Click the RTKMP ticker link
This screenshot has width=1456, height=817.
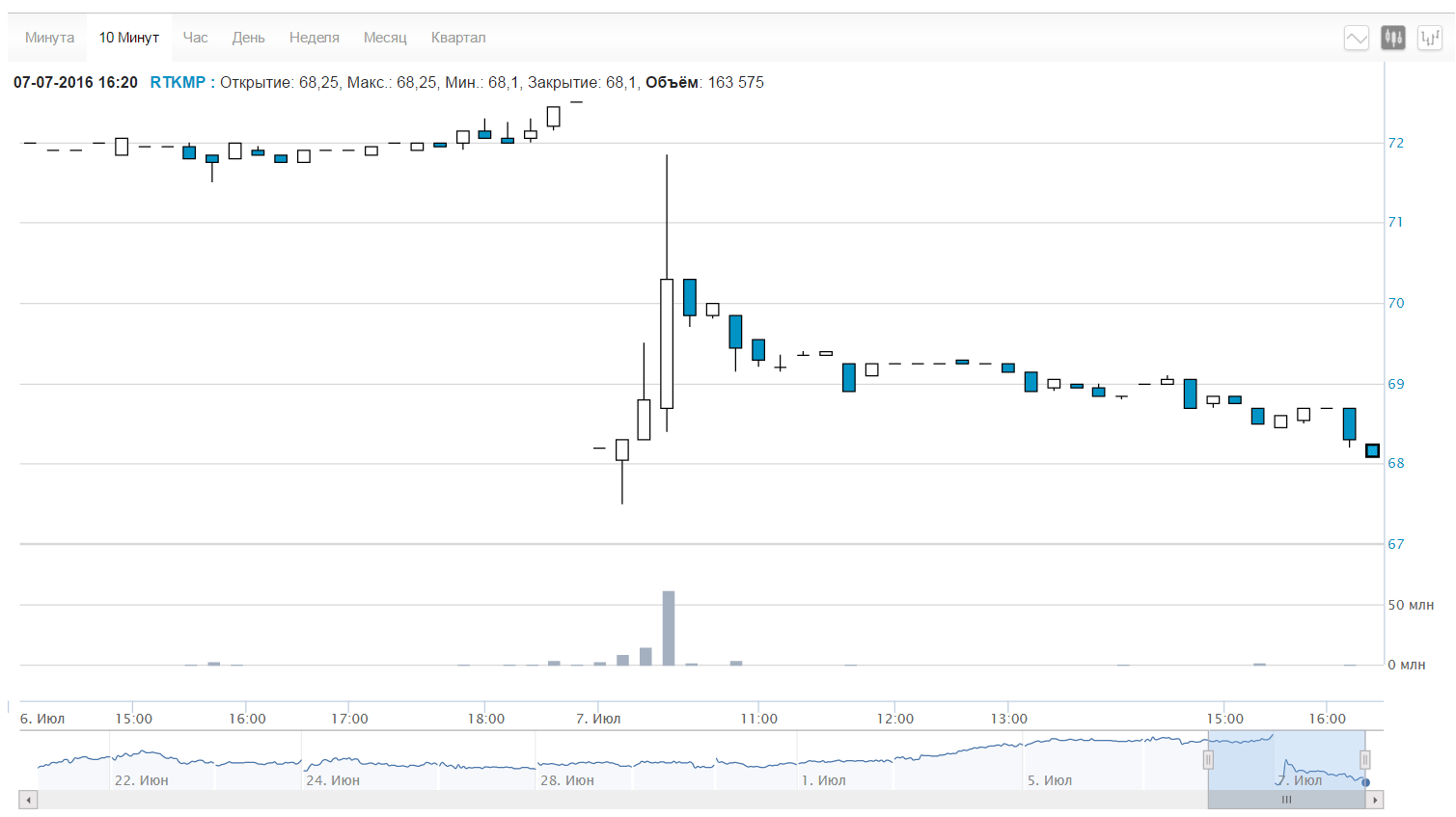178,83
